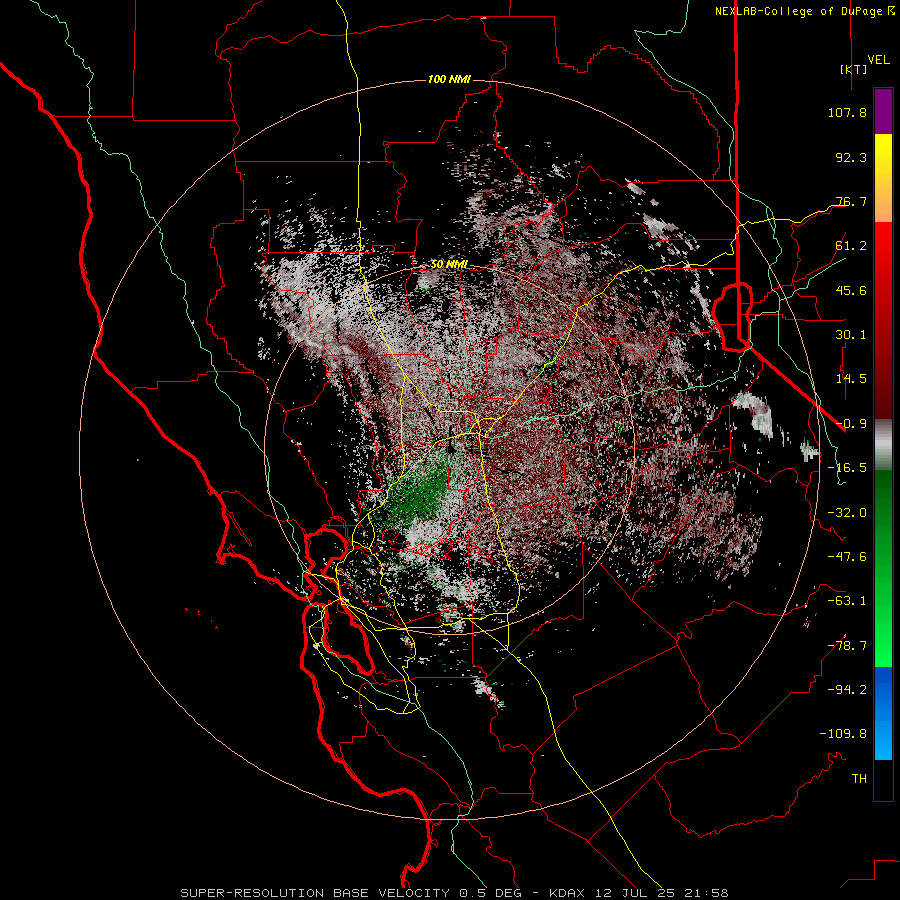This screenshot has height=900, width=900.
Task: Click the 45.6 legend value
Action: 851,290
